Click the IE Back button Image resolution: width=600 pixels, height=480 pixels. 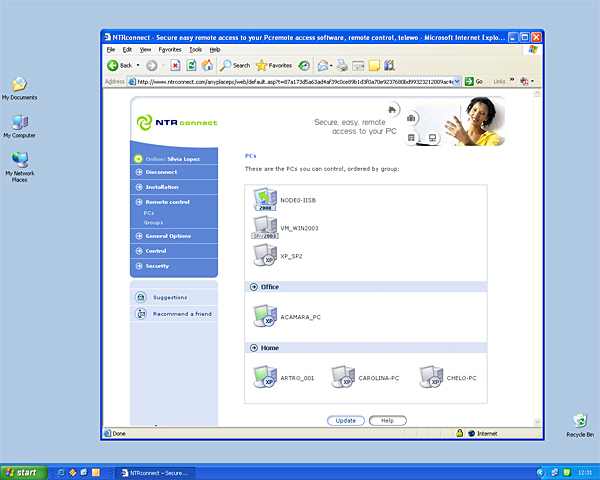pyautogui.click(x=119, y=65)
